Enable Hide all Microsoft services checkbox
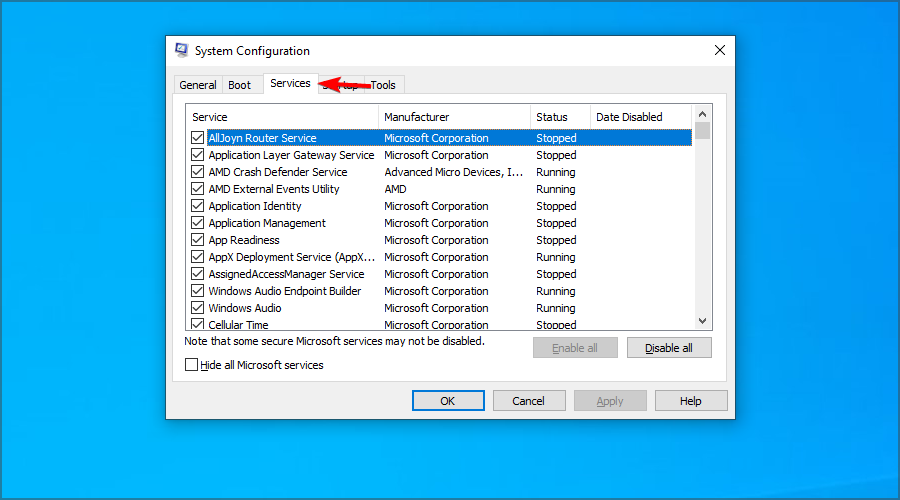 [x=192, y=365]
